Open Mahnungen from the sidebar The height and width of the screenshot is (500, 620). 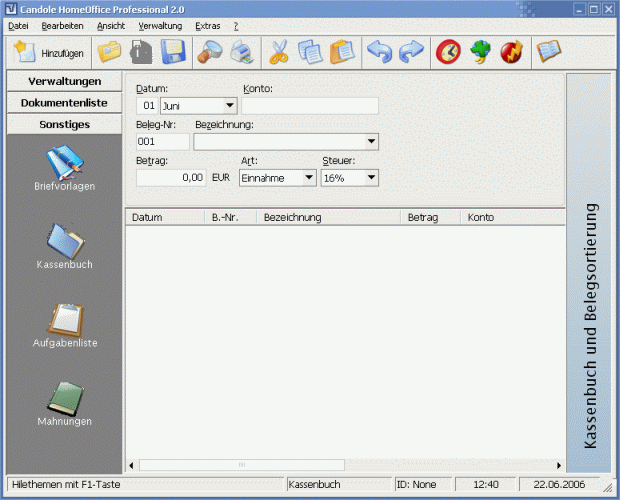point(64,403)
